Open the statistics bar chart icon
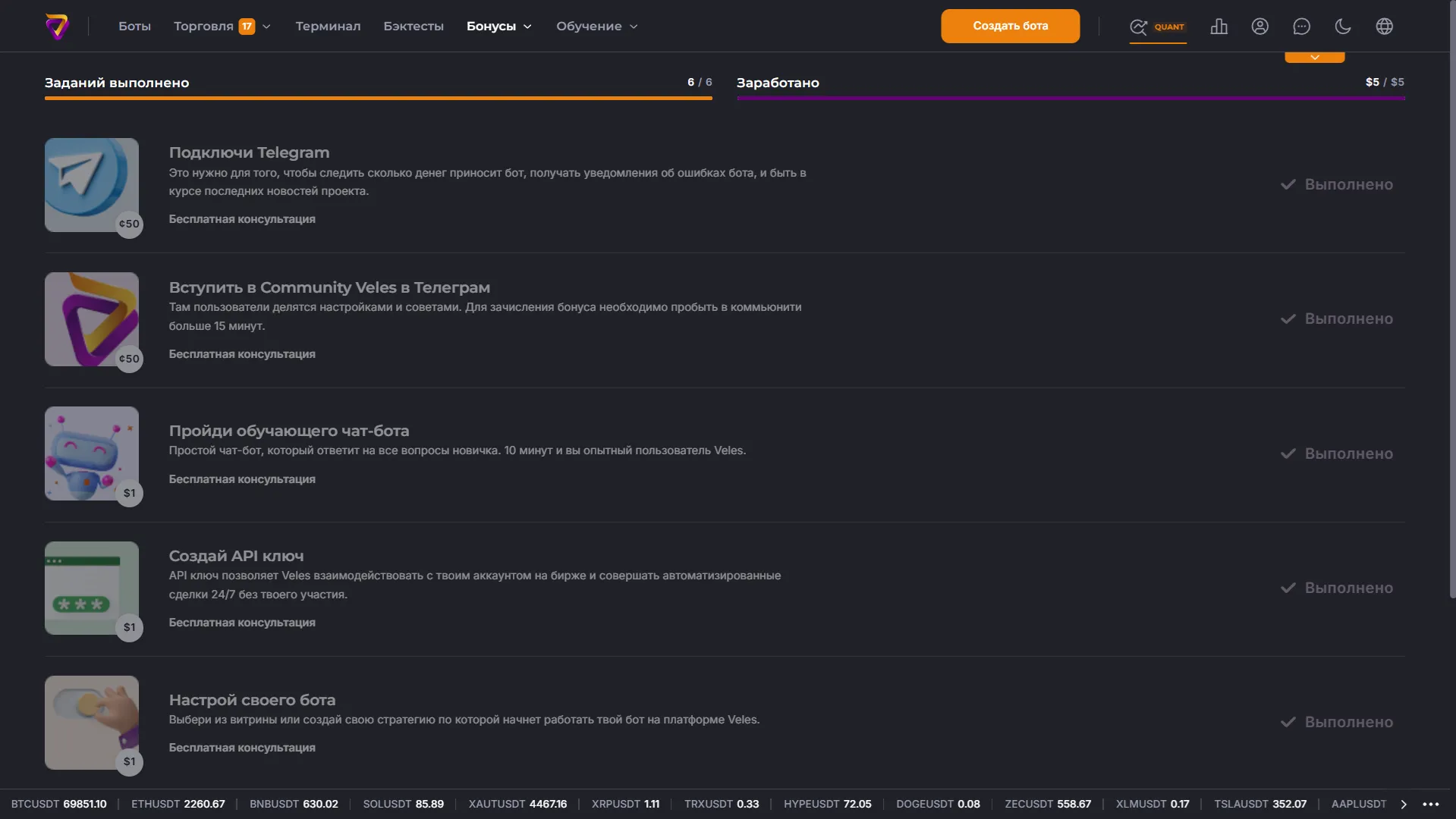Image resolution: width=1456 pixels, height=819 pixels. tap(1219, 27)
